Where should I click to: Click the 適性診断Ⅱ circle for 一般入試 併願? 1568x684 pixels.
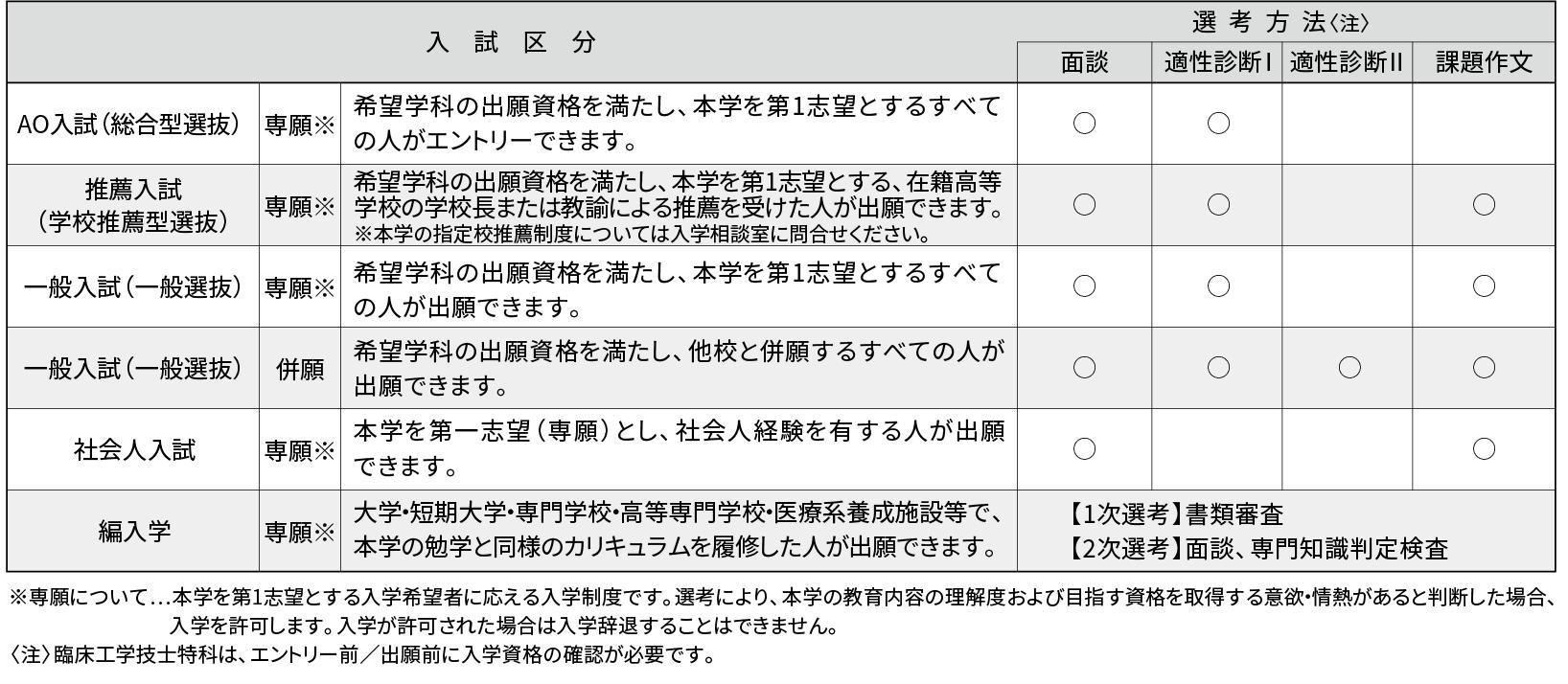(x=1349, y=367)
